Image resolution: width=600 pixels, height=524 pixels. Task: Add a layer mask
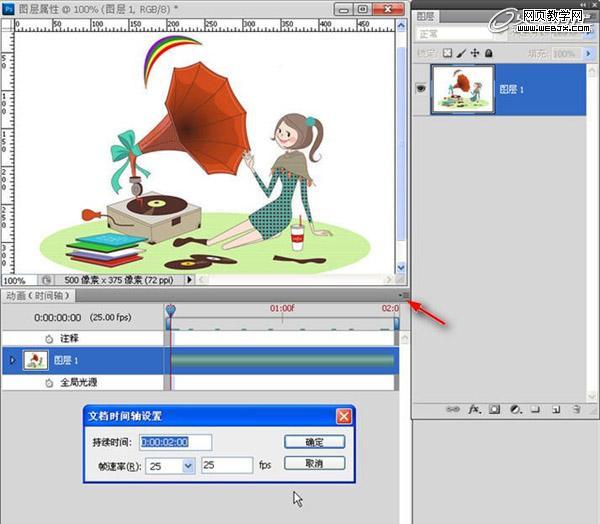(x=495, y=409)
